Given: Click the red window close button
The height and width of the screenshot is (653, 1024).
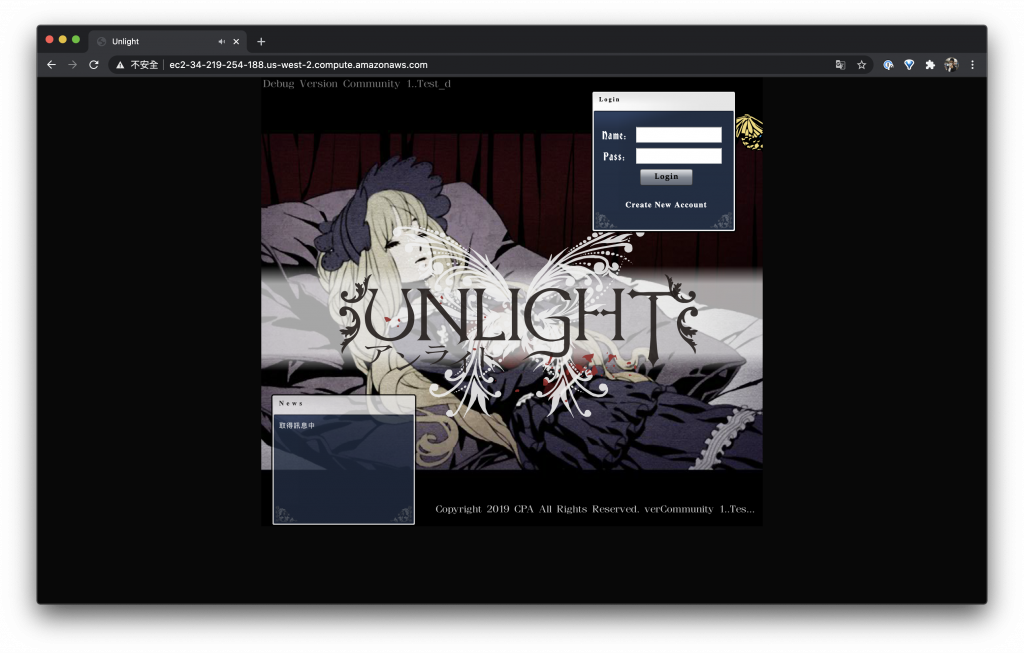Looking at the screenshot, I should tap(50, 40).
